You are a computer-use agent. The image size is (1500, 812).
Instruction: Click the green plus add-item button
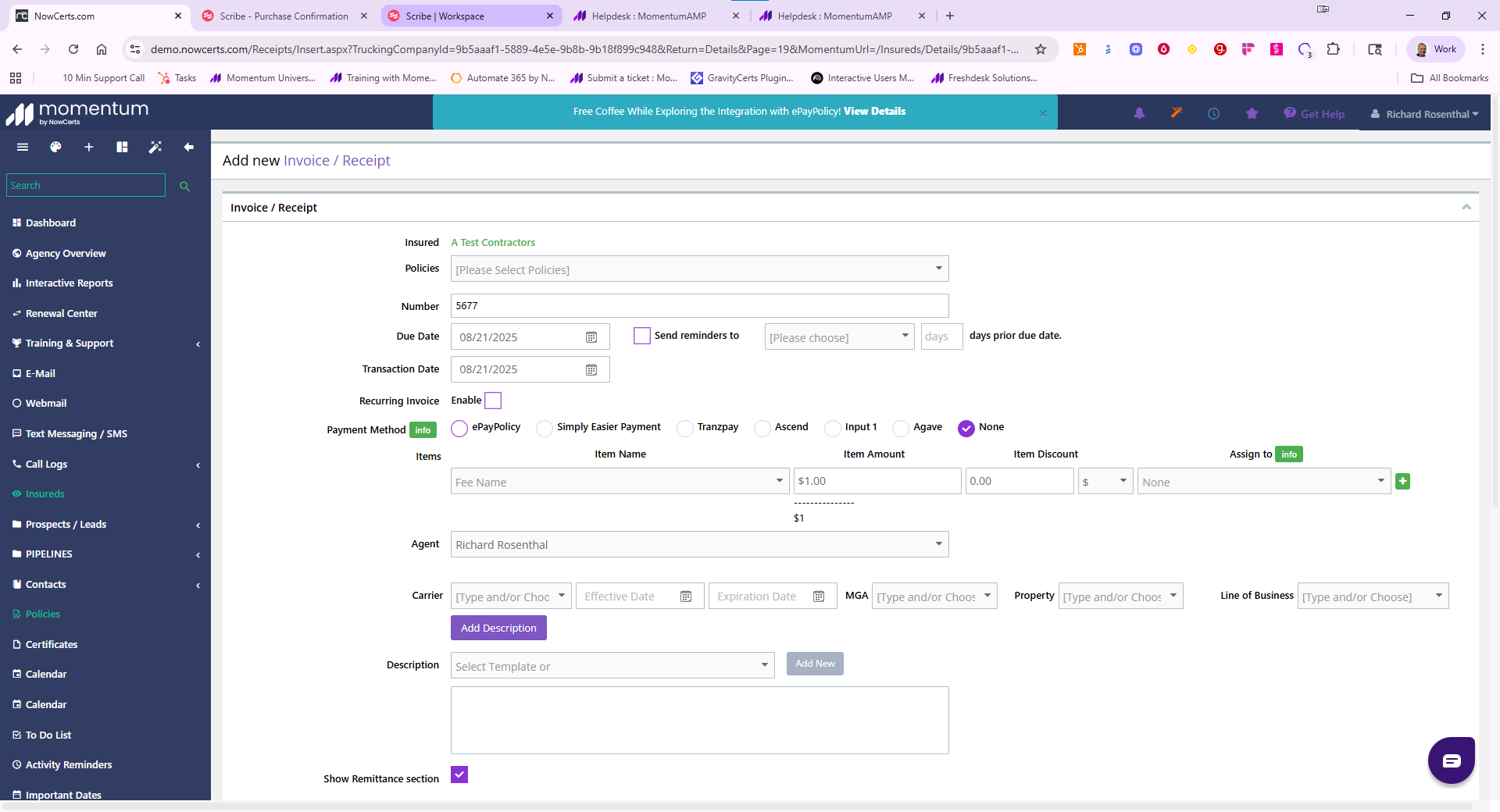1403,482
